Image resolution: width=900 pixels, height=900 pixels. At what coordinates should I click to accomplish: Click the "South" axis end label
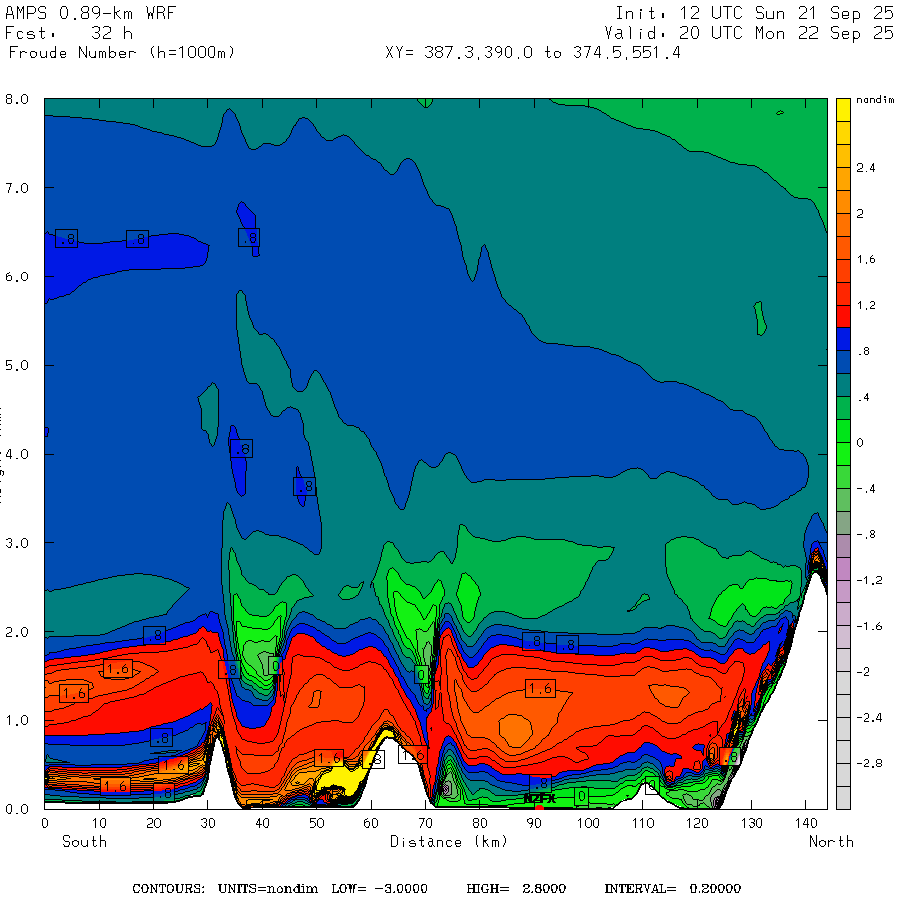[84, 841]
